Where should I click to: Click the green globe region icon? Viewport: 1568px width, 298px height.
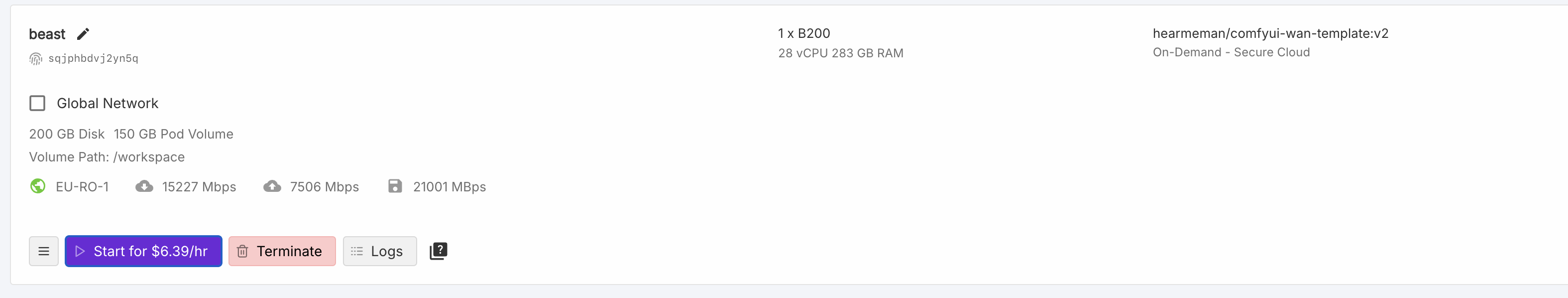coord(38,186)
